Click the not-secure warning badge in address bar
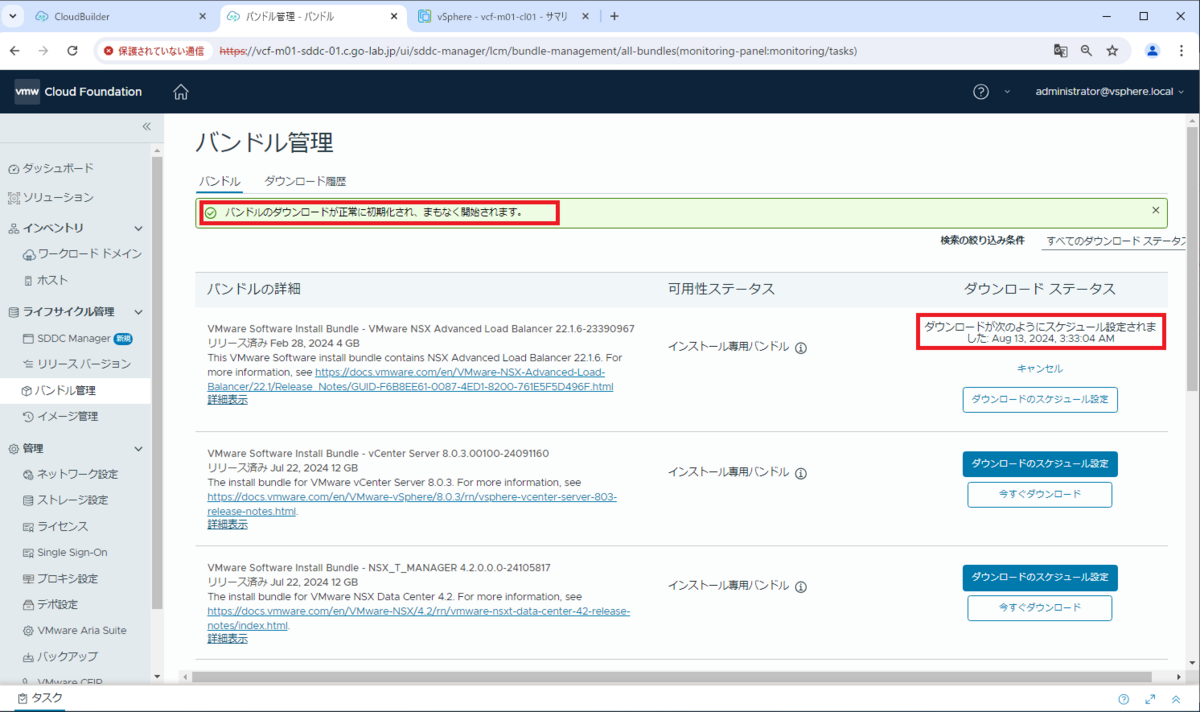 [x=154, y=50]
